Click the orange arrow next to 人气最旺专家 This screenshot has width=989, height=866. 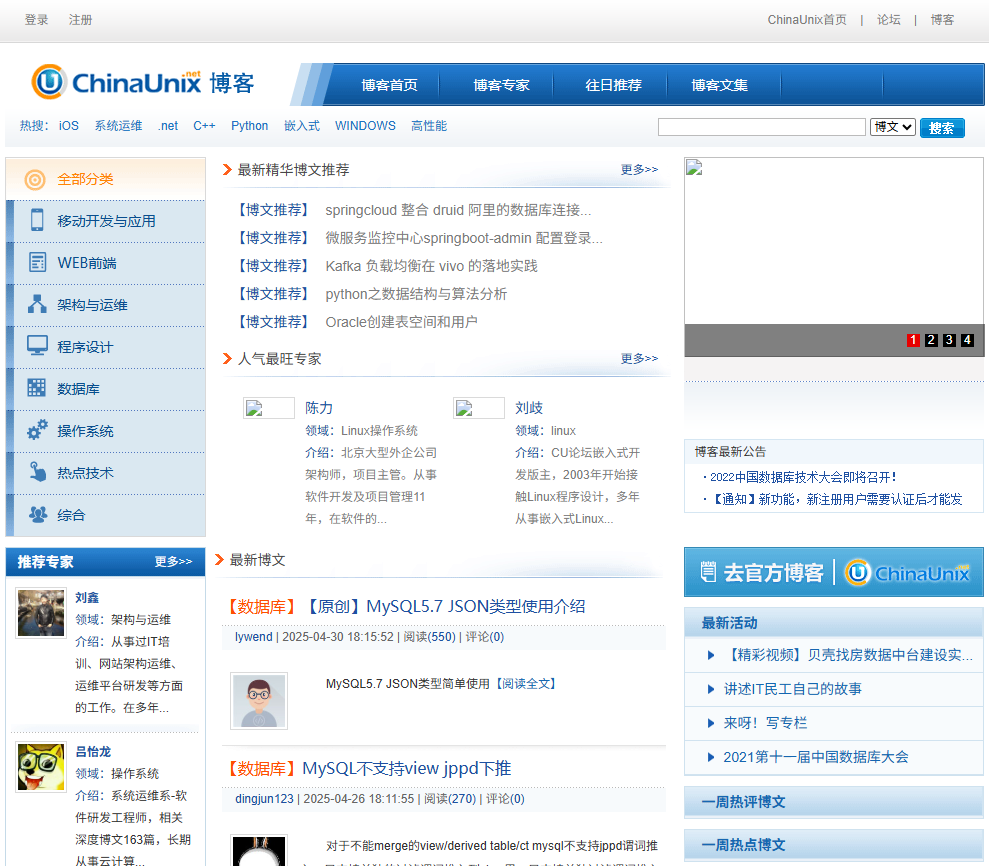coord(227,359)
